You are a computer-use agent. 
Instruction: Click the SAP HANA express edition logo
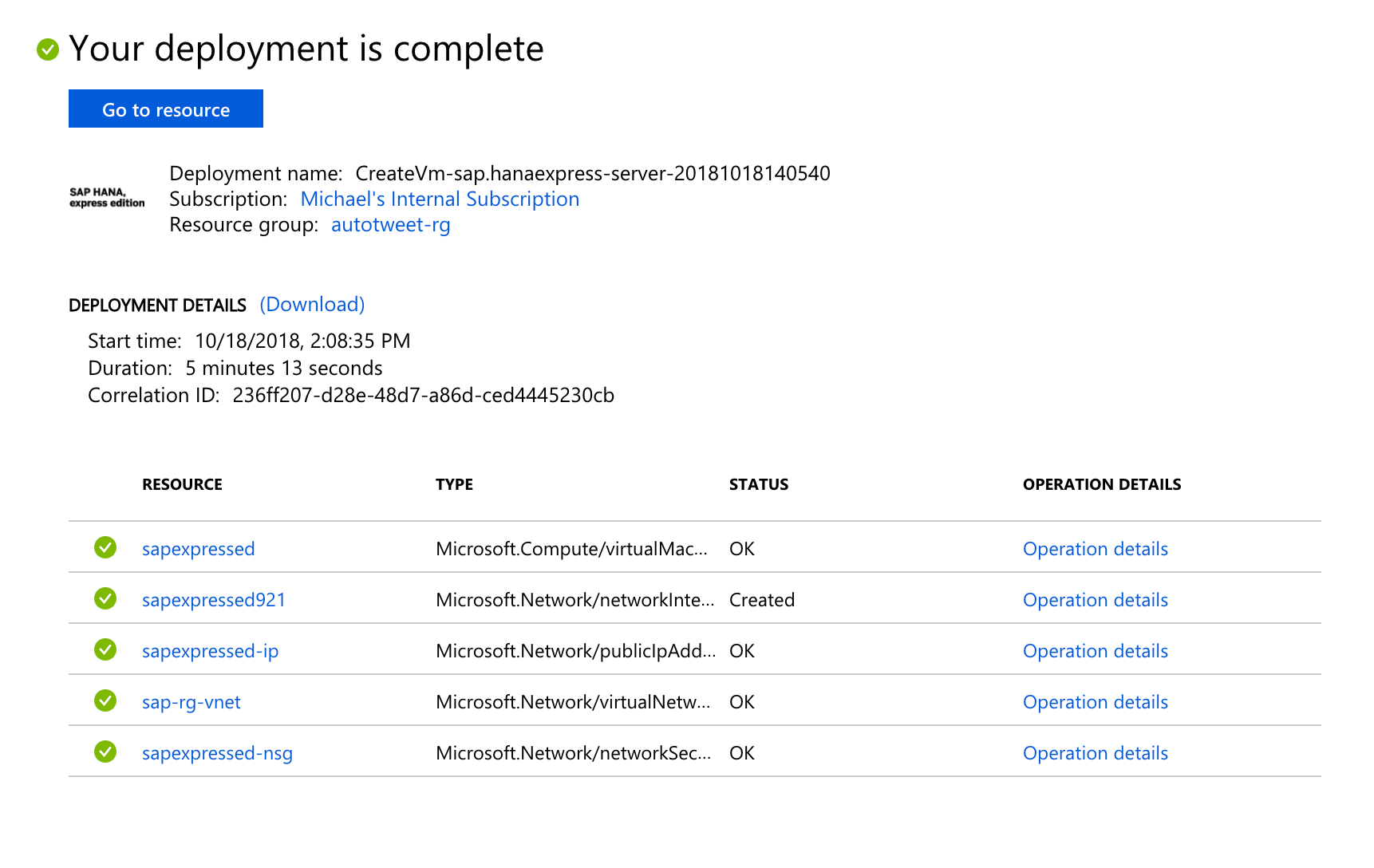(107, 198)
